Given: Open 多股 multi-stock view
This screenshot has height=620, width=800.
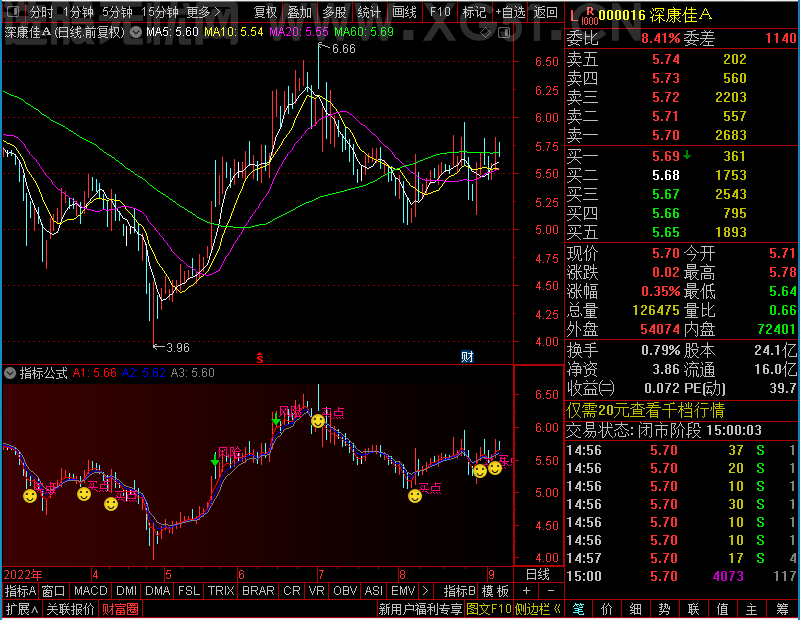Looking at the screenshot, I should coord(334,11).
